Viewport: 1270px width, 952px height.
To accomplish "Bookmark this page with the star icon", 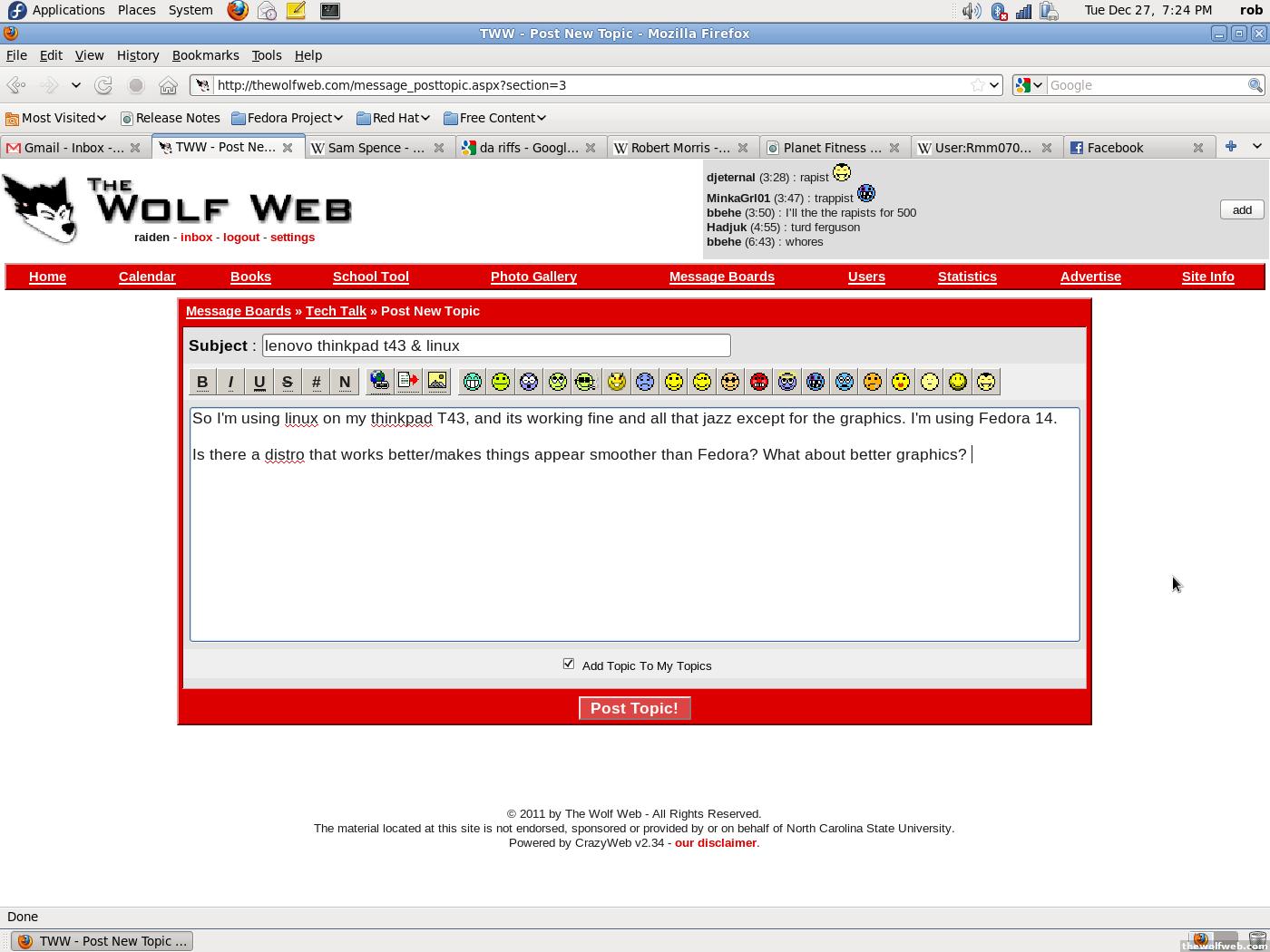I will (x=977, y=85).
